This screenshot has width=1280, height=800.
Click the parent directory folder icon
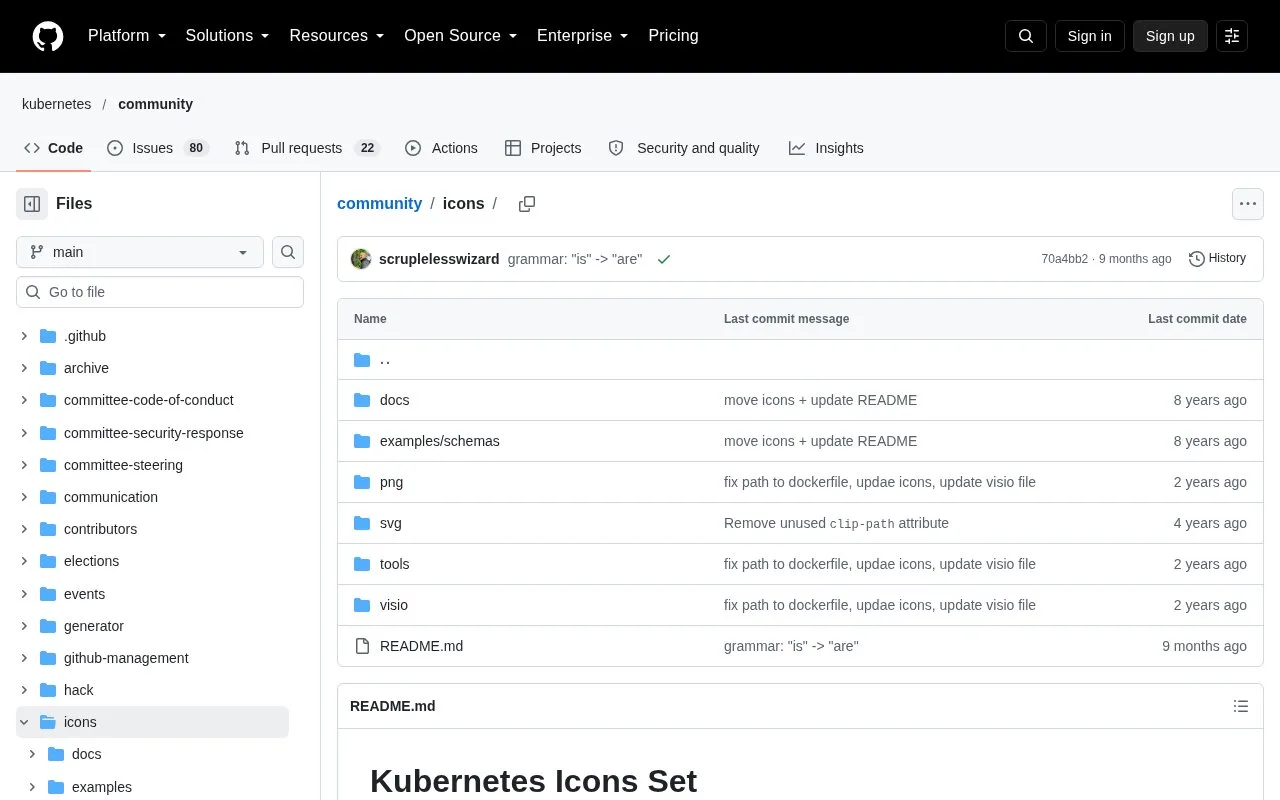(x=362, y=360)
